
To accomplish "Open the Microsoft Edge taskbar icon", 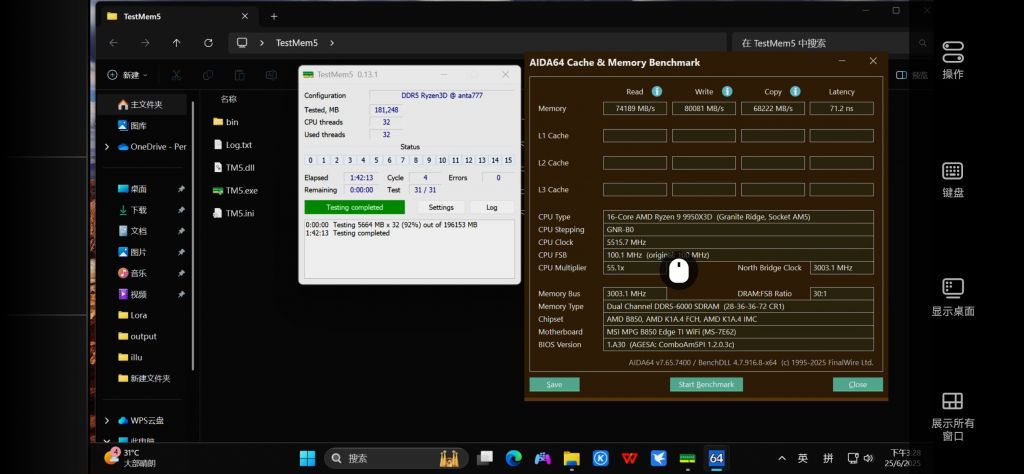I will (x=514, y=458).
